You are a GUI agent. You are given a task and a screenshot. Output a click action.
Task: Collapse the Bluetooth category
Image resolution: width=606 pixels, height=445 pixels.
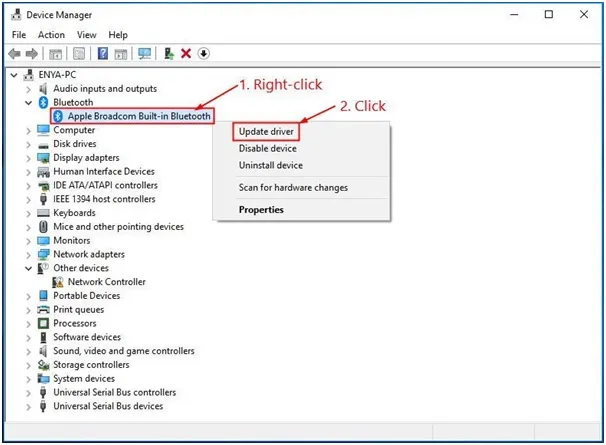[28, 103]
